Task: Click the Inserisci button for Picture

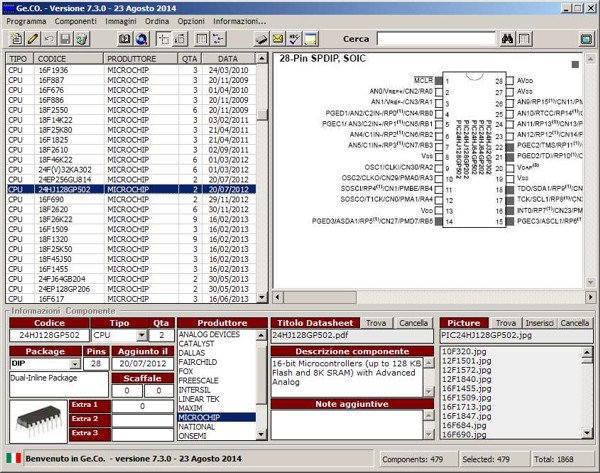Action: [539, 323]
